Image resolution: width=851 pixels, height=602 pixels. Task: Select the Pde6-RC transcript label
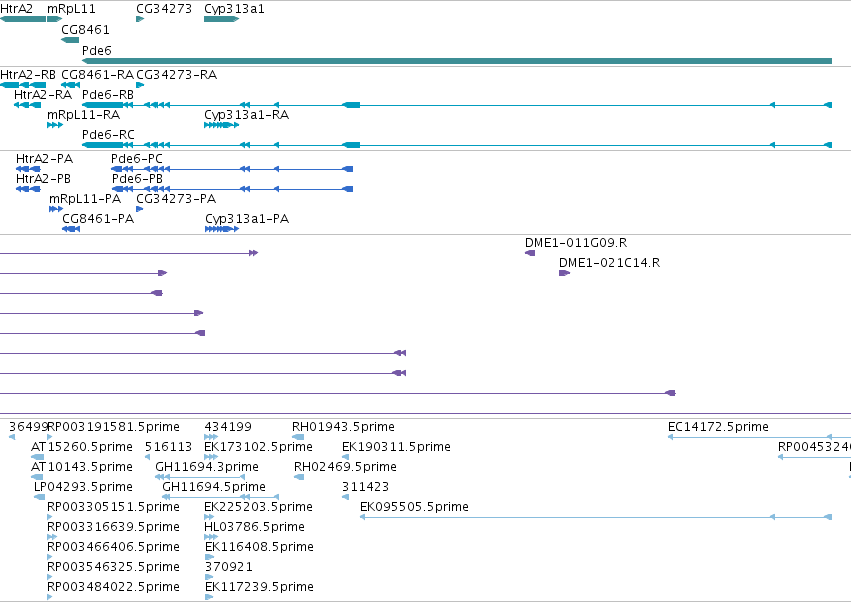click(x=108, y=134)
